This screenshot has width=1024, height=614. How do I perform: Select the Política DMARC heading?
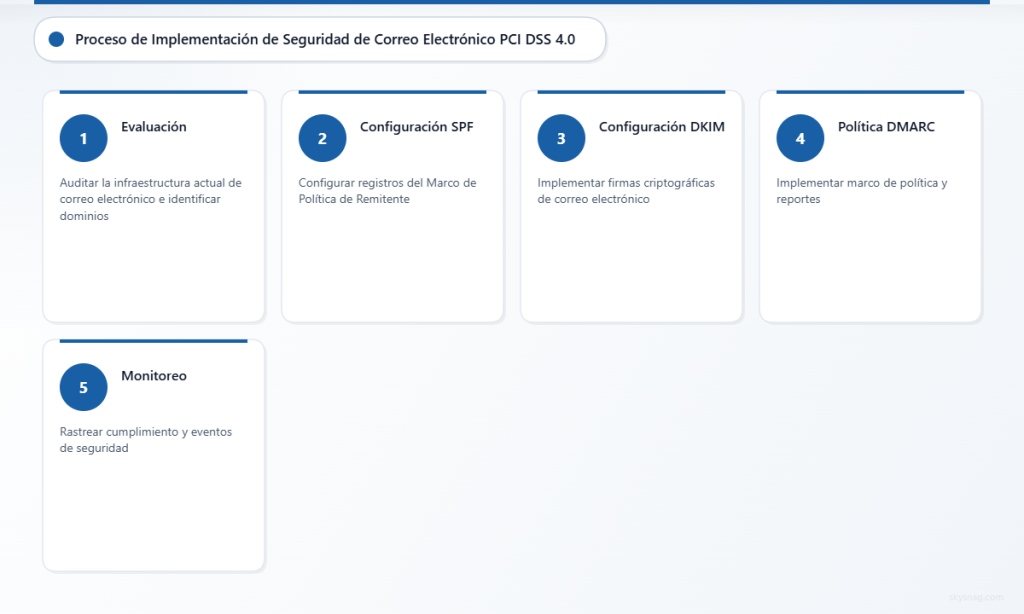click(886, 127)
